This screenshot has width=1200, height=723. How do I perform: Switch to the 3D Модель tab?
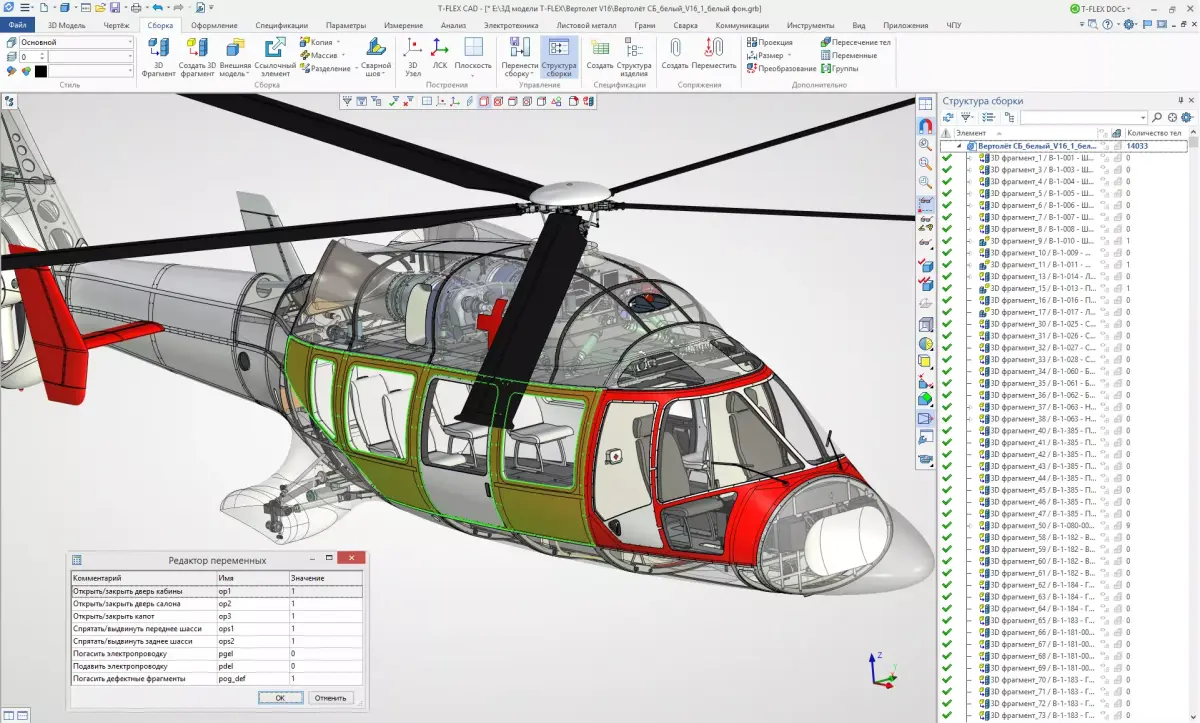[67, 25]
